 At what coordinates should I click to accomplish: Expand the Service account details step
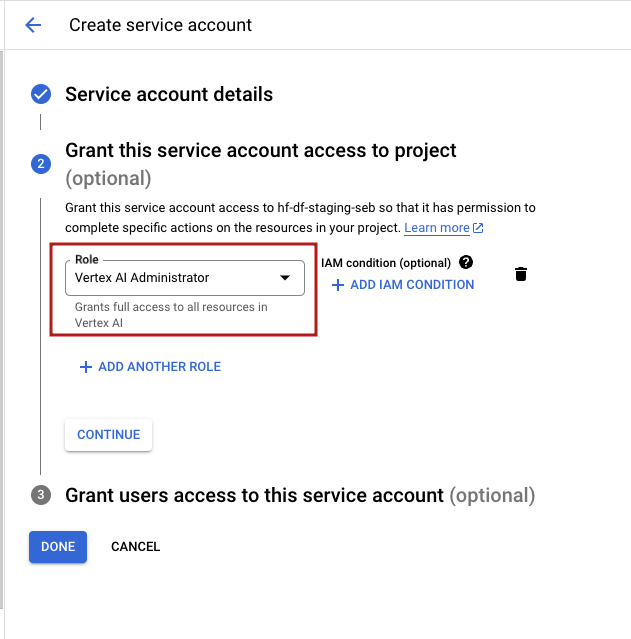(169, 95)
